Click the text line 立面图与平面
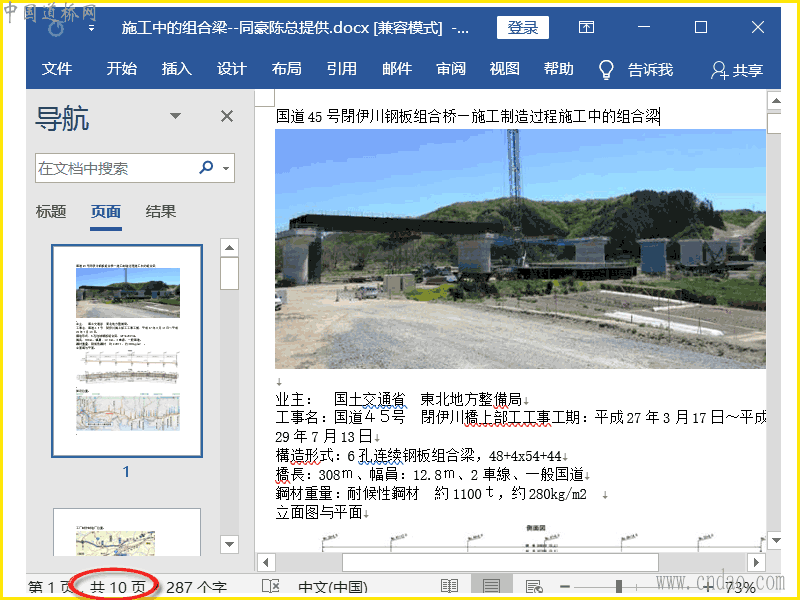The height and width of the screenshot is (600, 800). pos(319,512)
